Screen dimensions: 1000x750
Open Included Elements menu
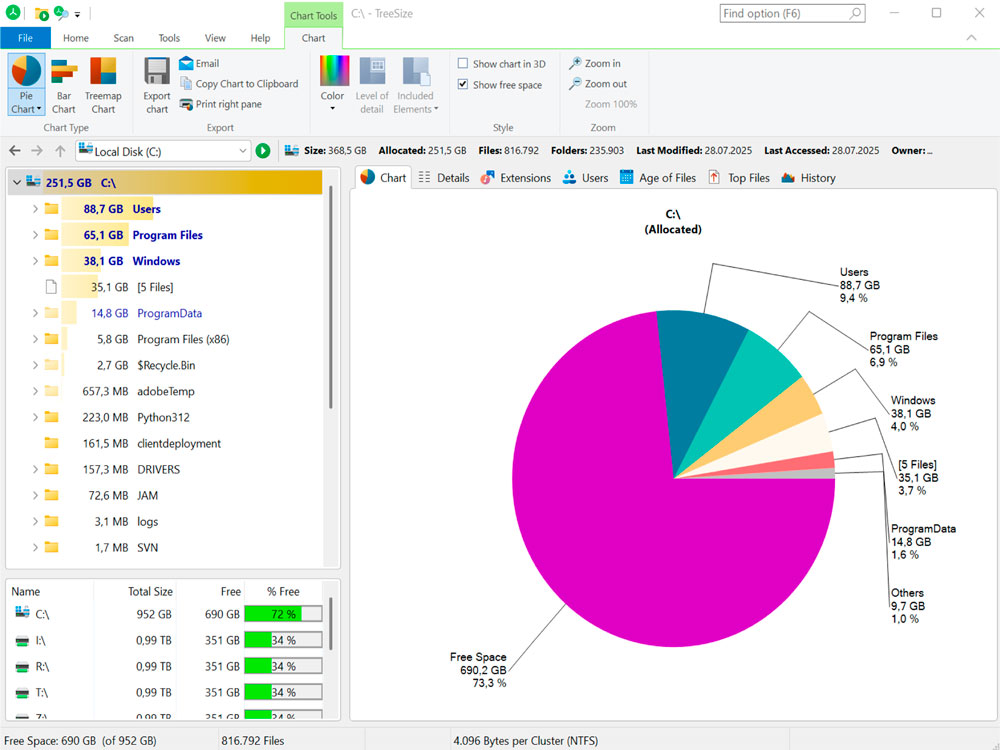(x=415, y=85)
